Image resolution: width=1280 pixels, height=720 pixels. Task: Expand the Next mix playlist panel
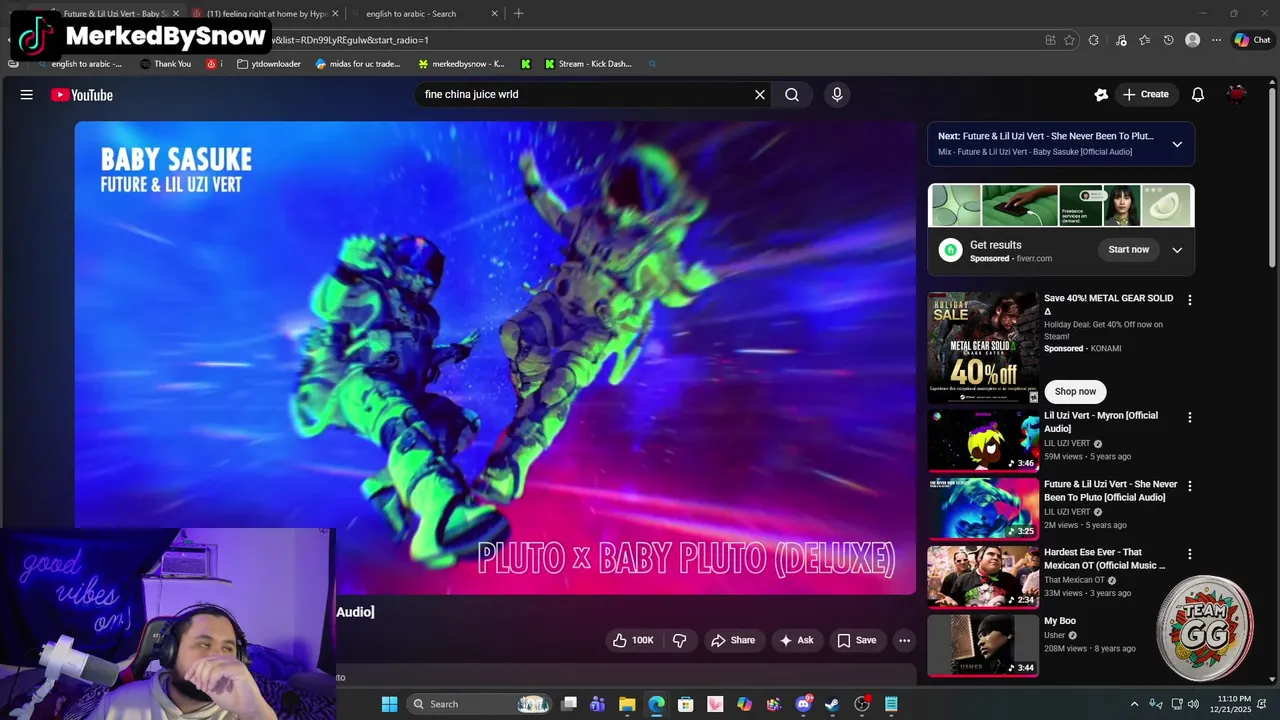1177,144
